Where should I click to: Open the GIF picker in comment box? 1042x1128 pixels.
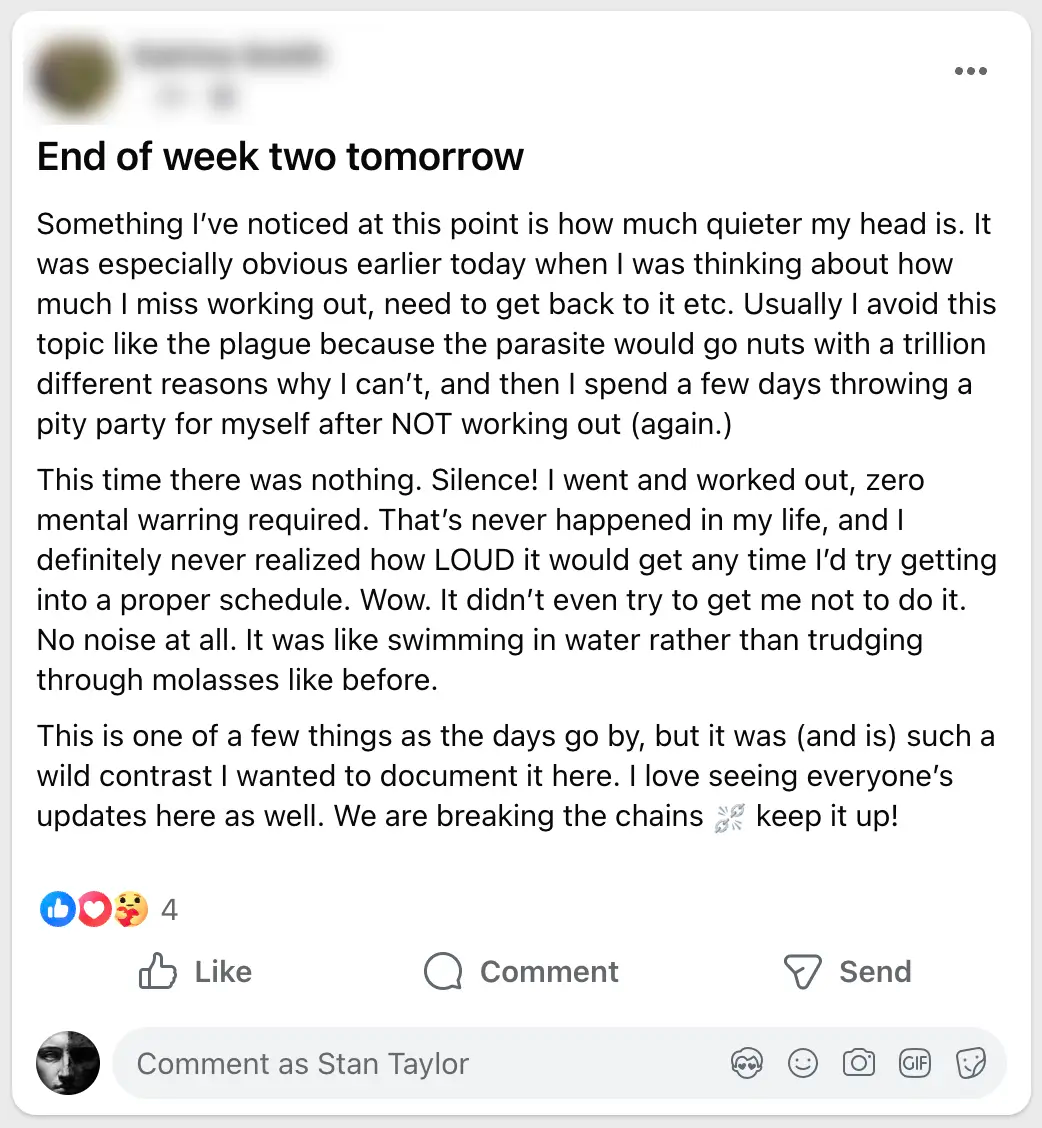pyautogui.click(x=914, y=1064)
